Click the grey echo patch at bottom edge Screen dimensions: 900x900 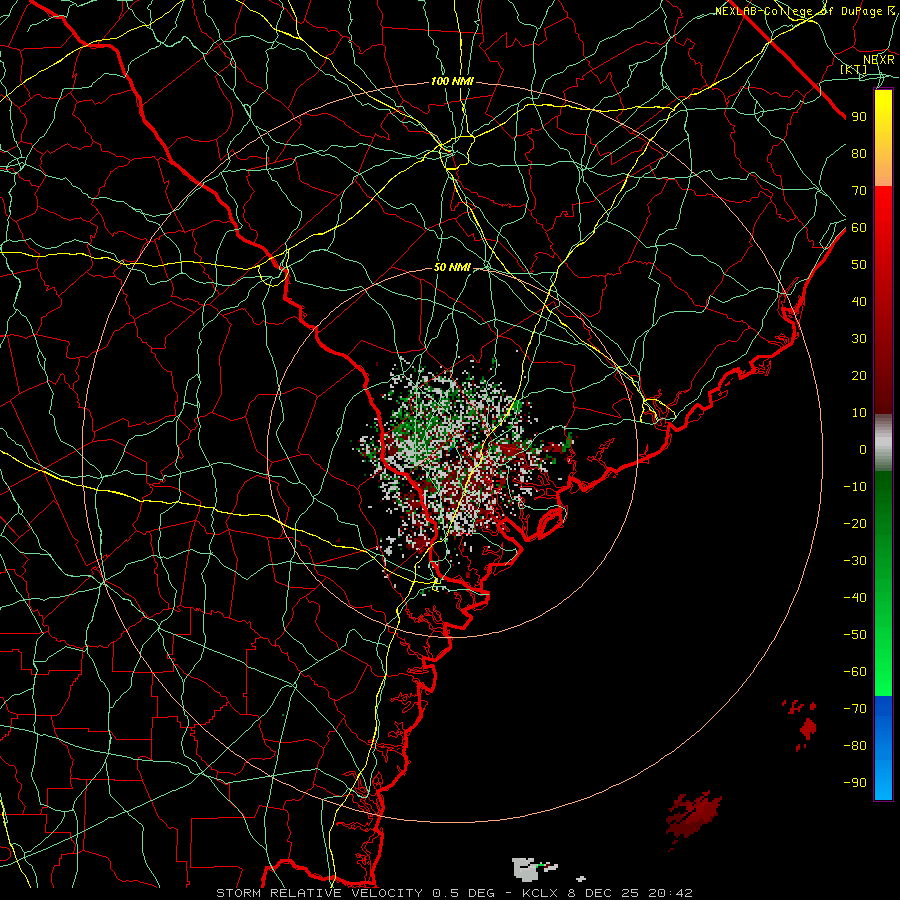(527, 868)
